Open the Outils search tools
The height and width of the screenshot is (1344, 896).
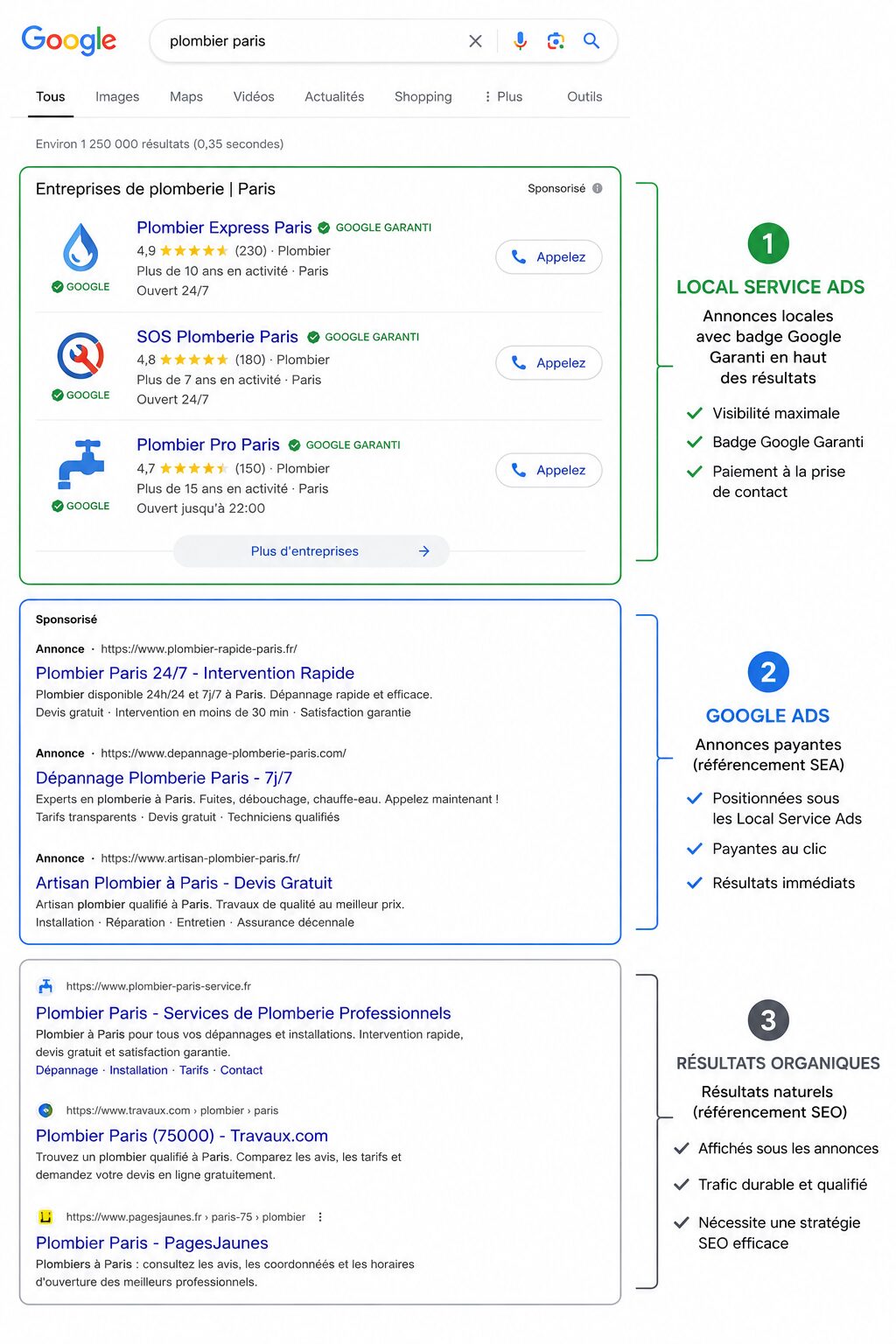point(584,96)
